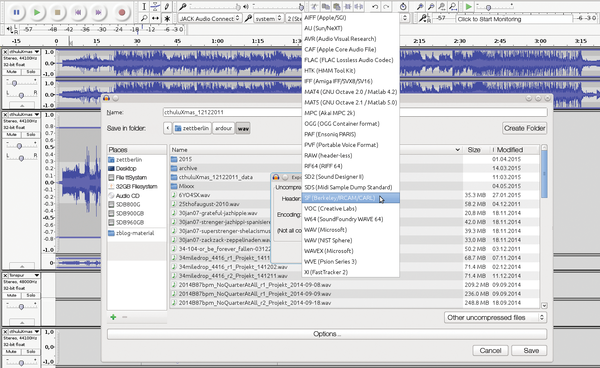Click the Zoom Out icon
This screenshot has height=368, width=600.
tap(431, 7)
